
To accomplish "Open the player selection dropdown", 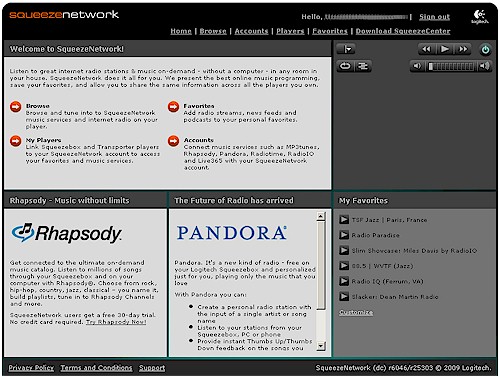I will click(346, 49).
